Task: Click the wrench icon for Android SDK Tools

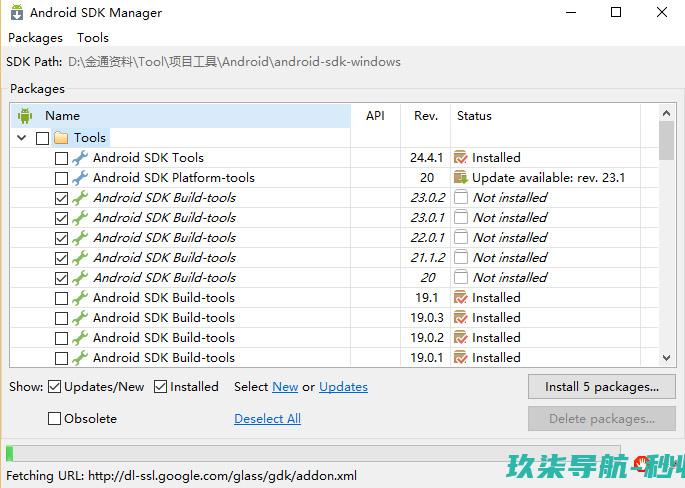Action: 80,158
